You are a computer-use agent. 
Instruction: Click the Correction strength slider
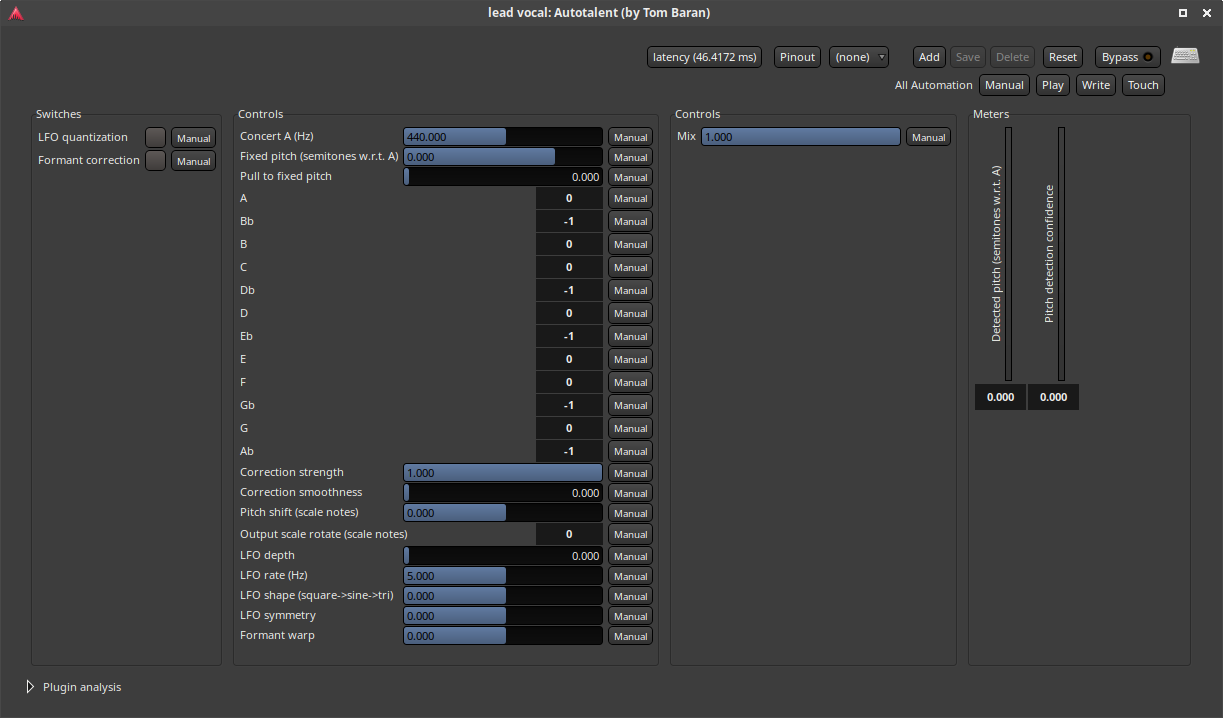click(x=503, y=473)
